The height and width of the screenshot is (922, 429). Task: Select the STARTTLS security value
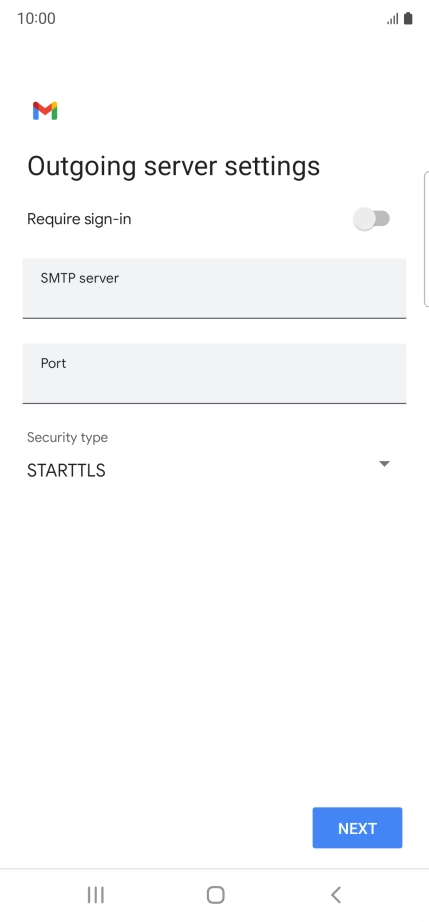tap(66, 470)
